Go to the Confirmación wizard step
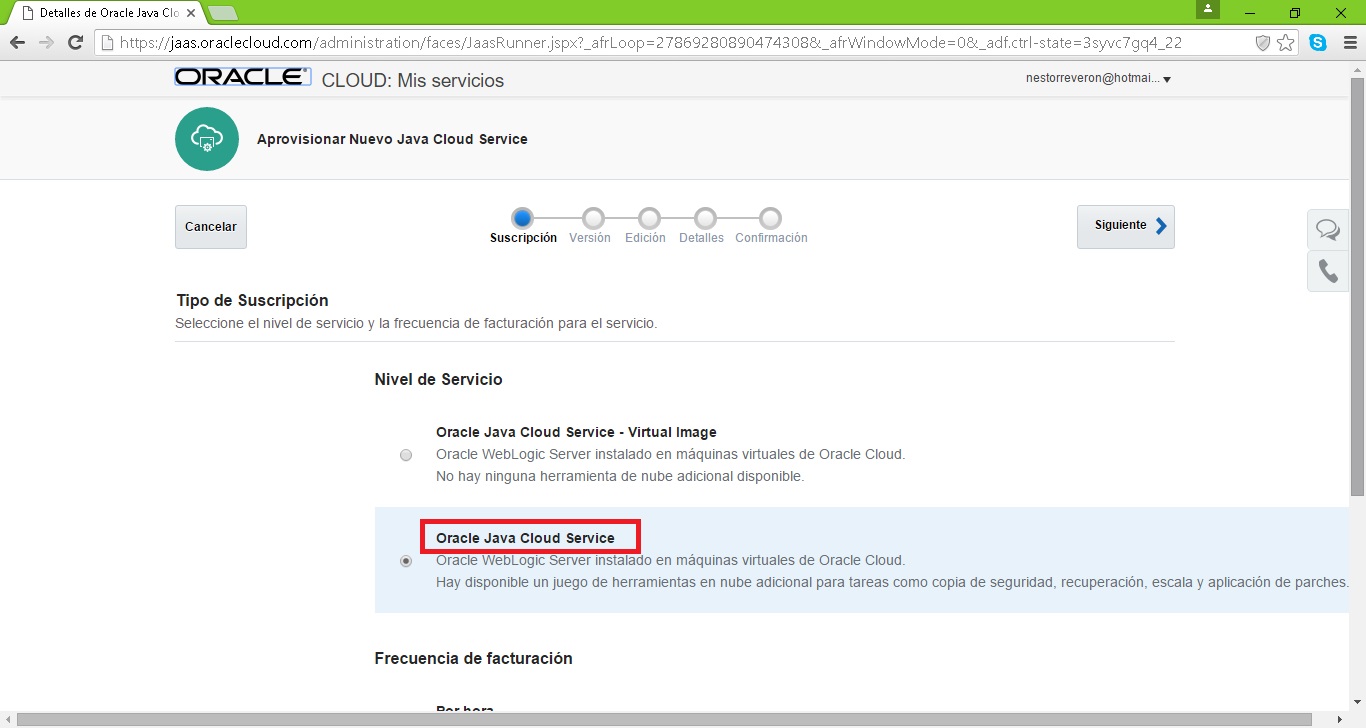 (x=770, y=218)
